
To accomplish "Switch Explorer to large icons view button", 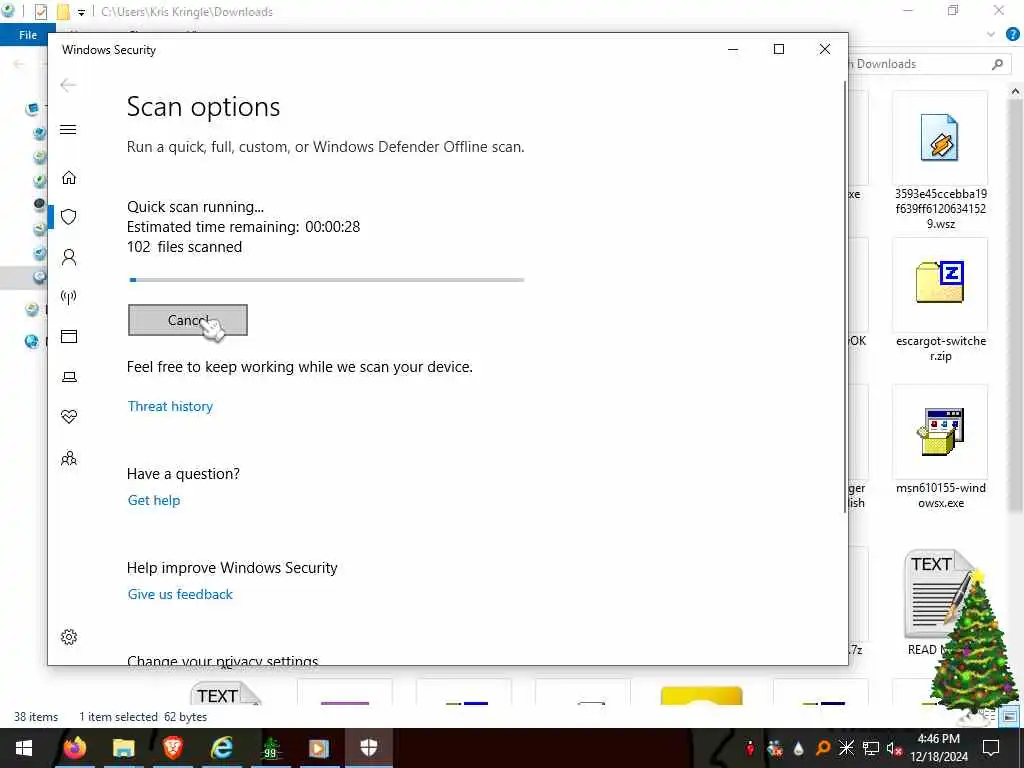I will pyautogui.click(x=1009, y=716).
